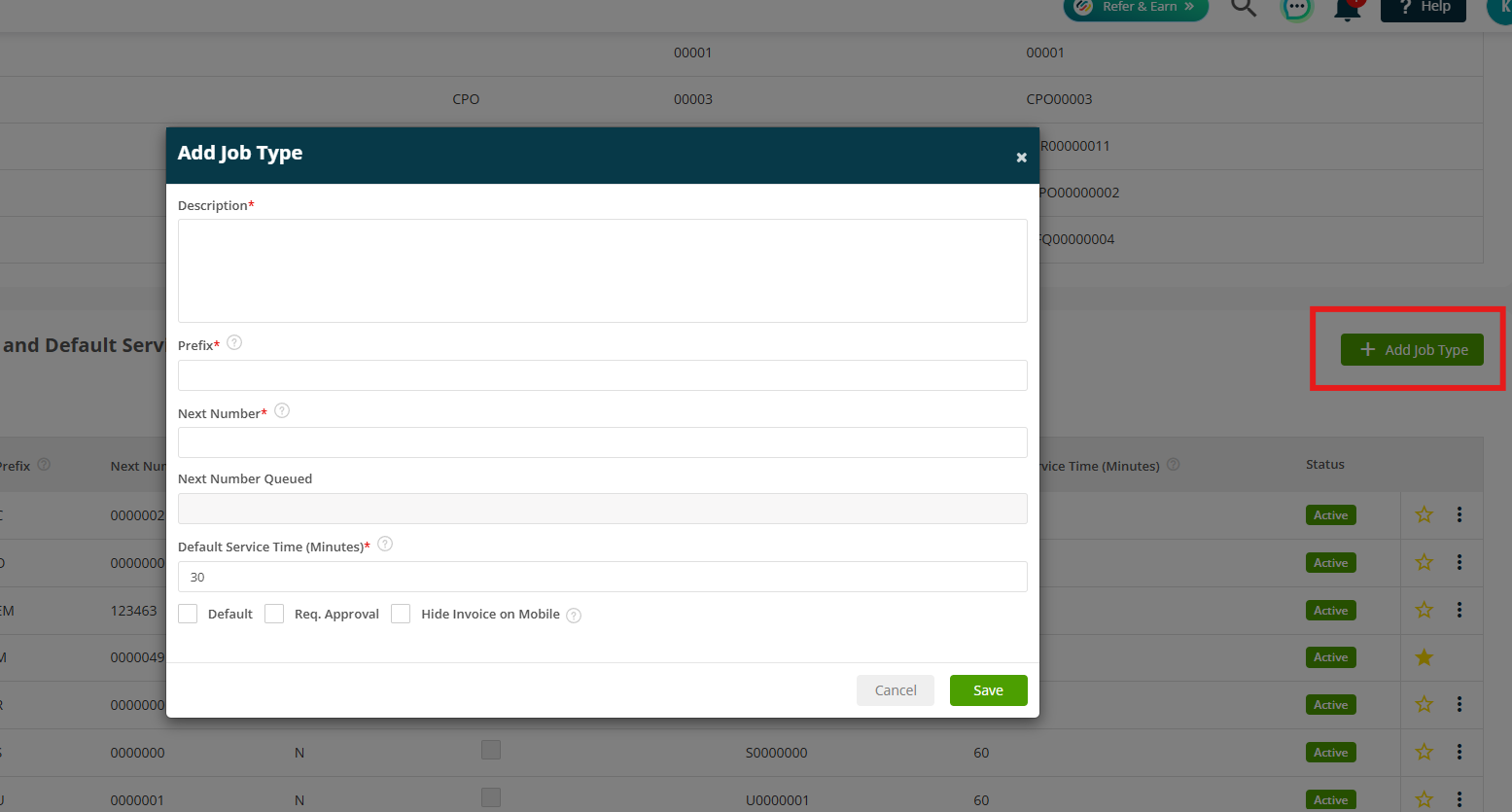Image resolution: width=1512 pixels, height=812 pixels.
Task: Open three-dot menu on S0000000 row
Action: click(1459, 752)
